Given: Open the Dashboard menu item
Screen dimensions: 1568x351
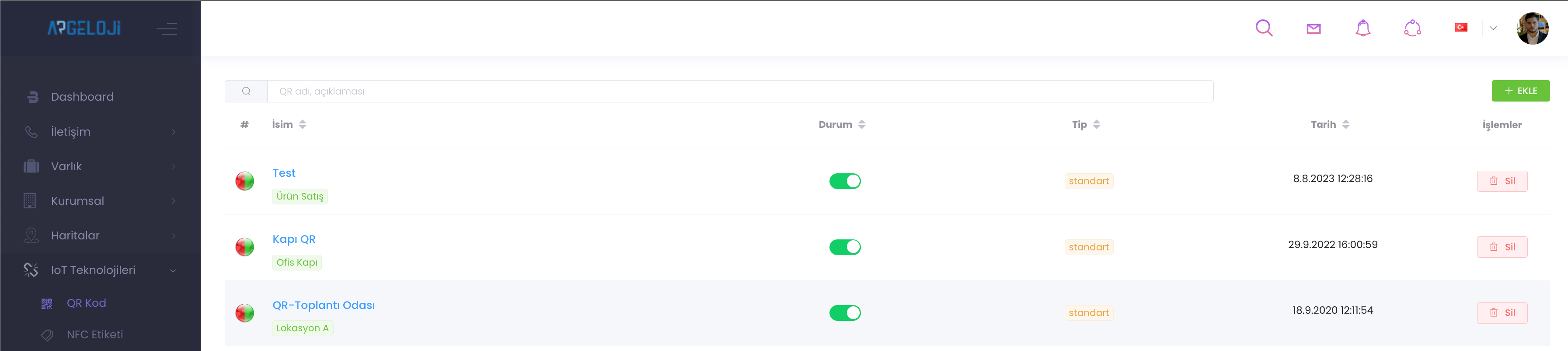Looking at the screenshot, I should pyautogui.click(x=82, y=97).
